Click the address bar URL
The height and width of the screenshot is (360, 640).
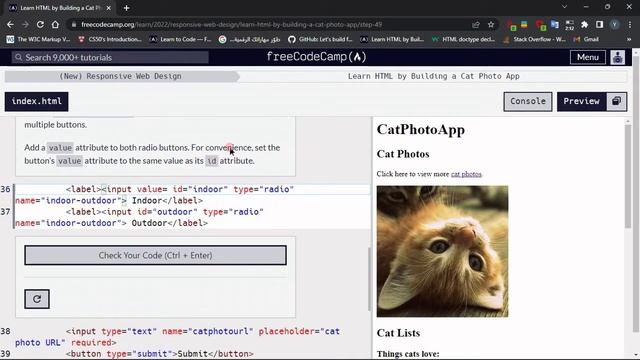click(x=231, y=24)
